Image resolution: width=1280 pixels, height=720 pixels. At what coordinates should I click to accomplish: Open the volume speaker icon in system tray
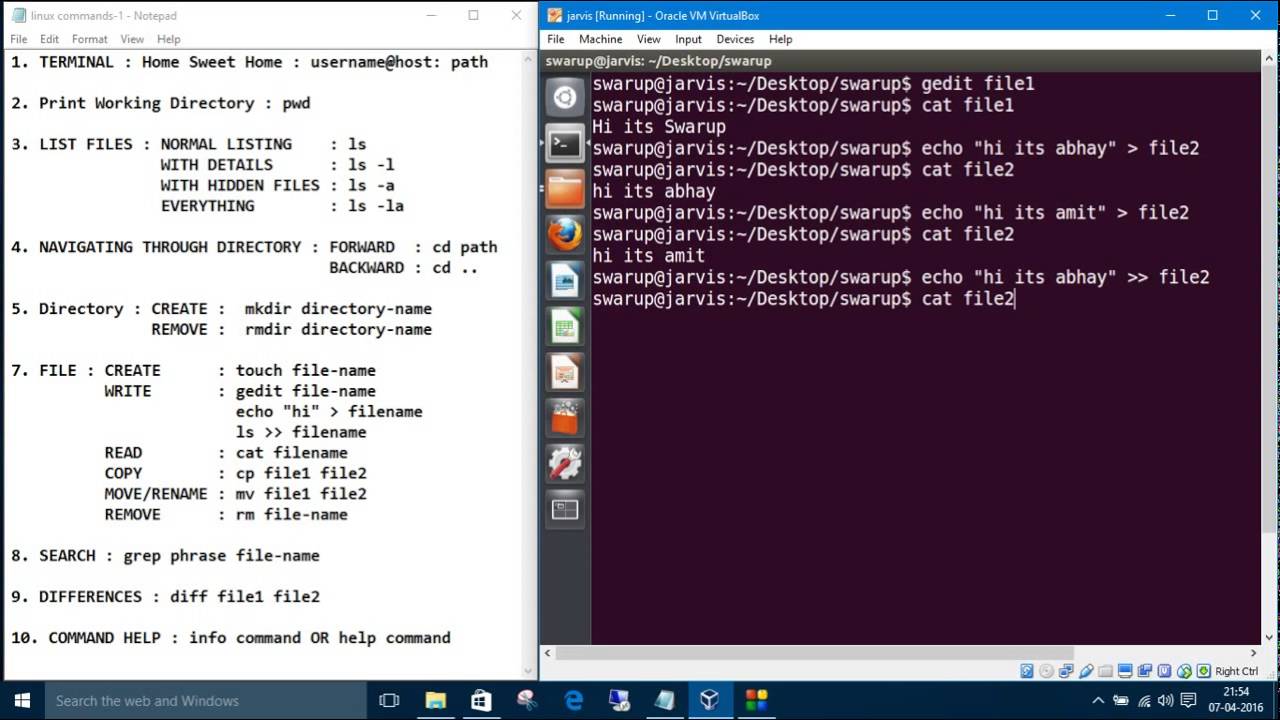point(1165,701)
